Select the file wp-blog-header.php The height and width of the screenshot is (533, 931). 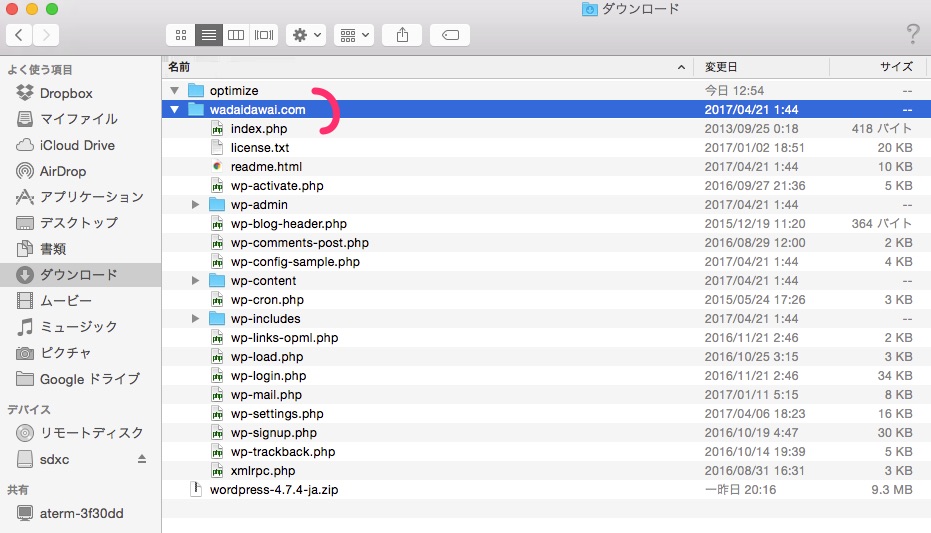[x=289, y=224]
